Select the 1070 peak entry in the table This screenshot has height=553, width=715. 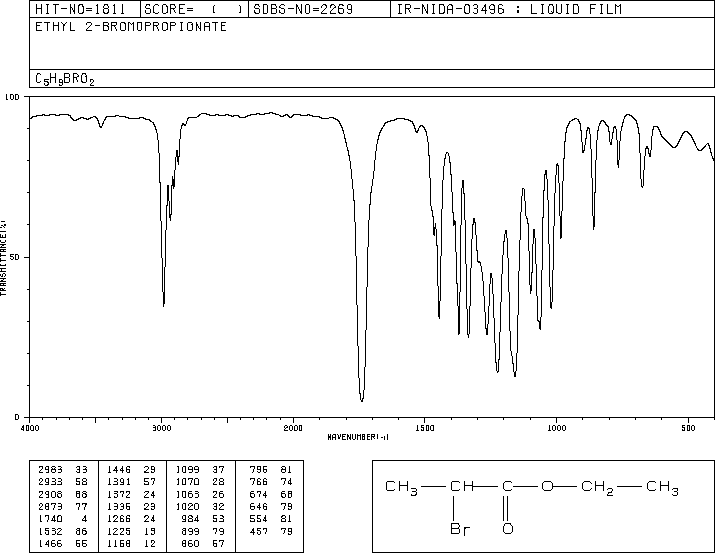click(200, 482)
